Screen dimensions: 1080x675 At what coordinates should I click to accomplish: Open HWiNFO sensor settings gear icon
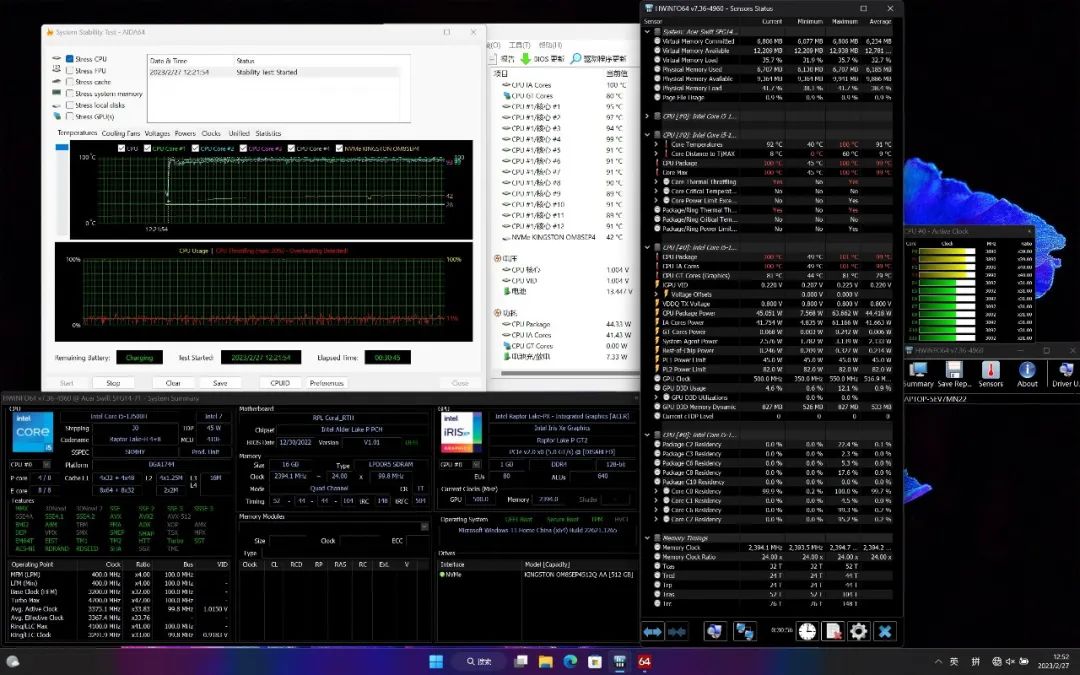pyautogui.click(x=859, y=631)
